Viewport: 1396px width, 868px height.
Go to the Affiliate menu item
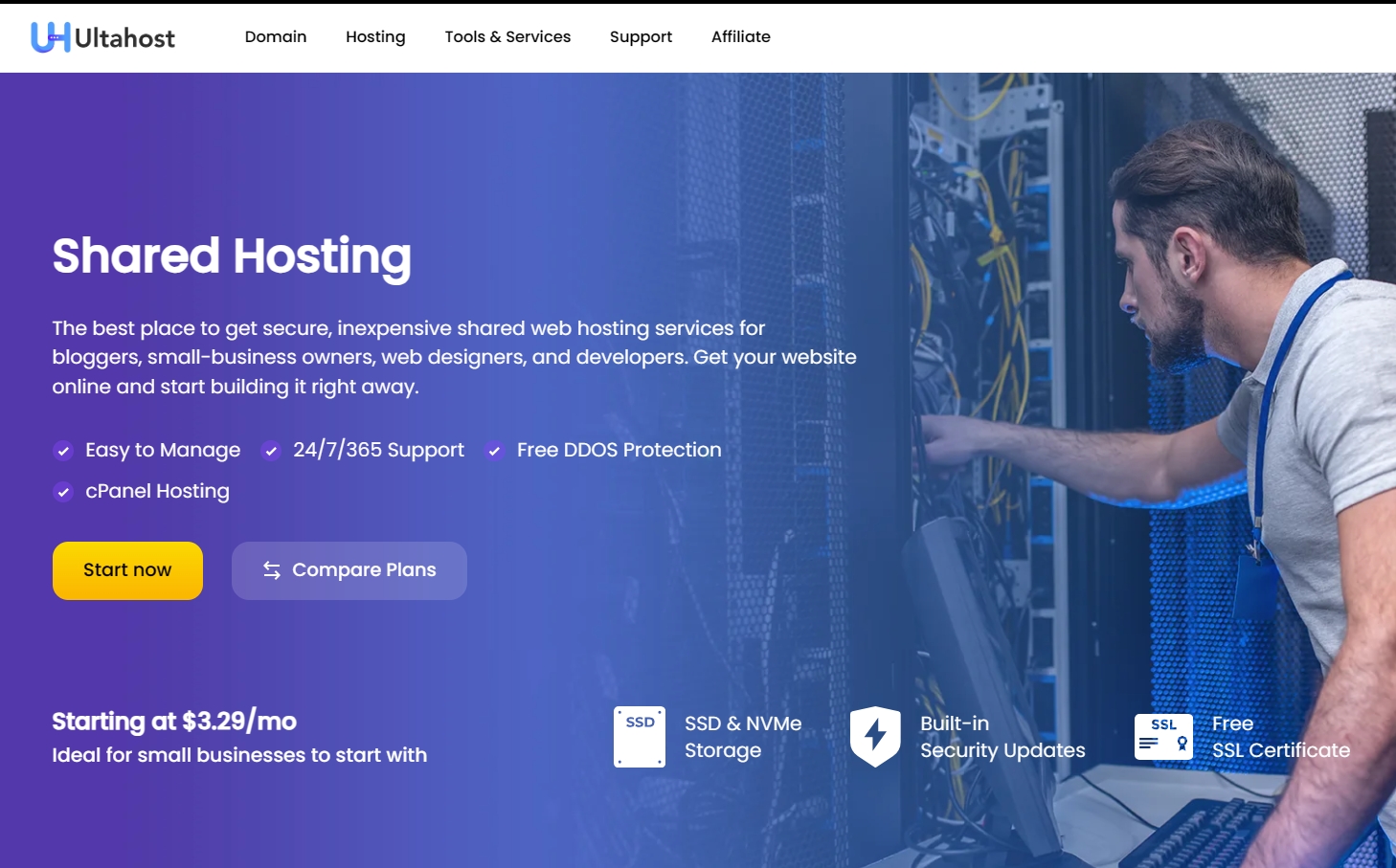click(740, 36)
